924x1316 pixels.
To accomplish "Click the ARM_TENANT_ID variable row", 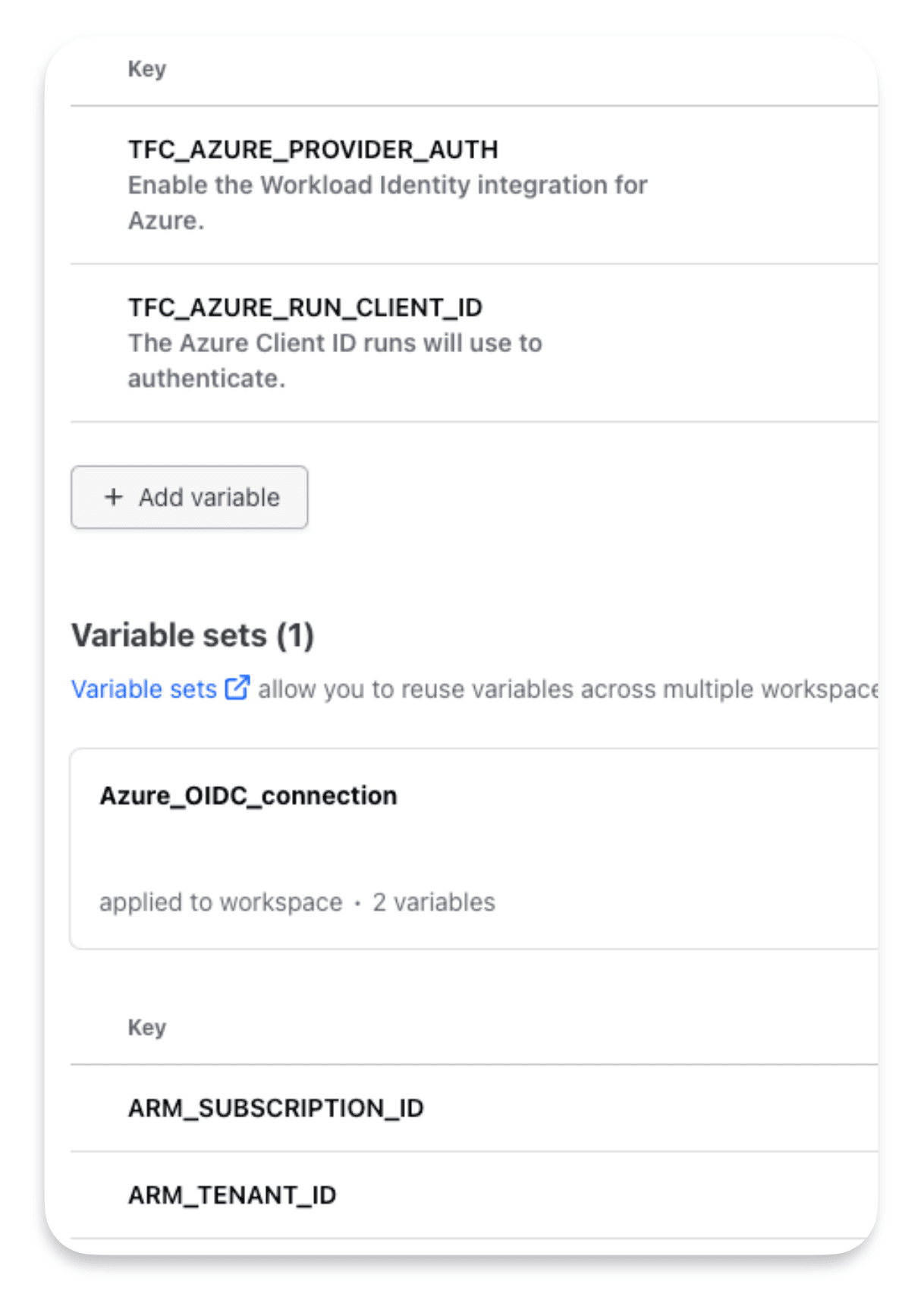I will tap(232, 1195).
